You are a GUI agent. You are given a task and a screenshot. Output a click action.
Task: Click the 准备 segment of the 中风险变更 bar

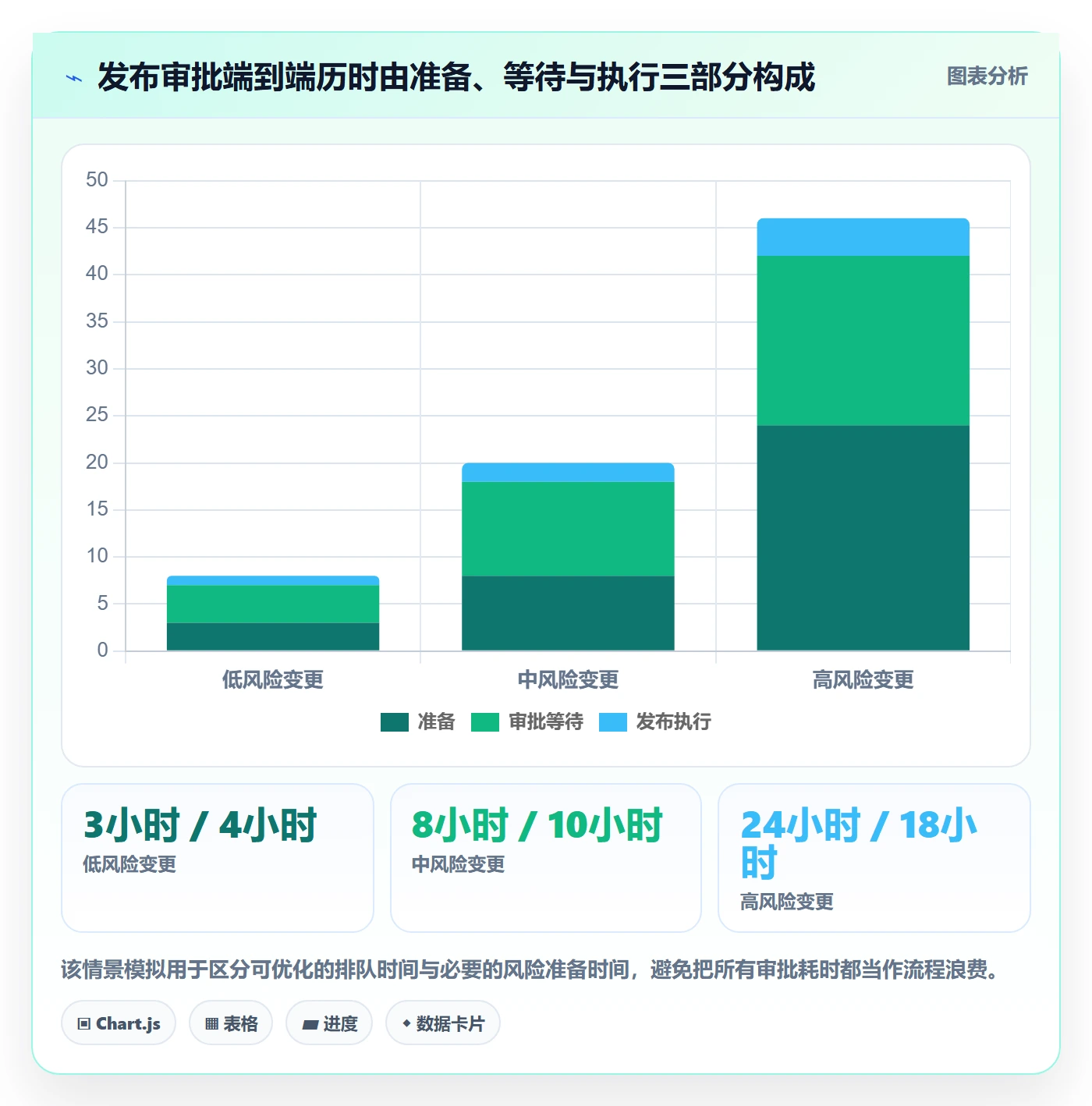[x=568, y=613]
